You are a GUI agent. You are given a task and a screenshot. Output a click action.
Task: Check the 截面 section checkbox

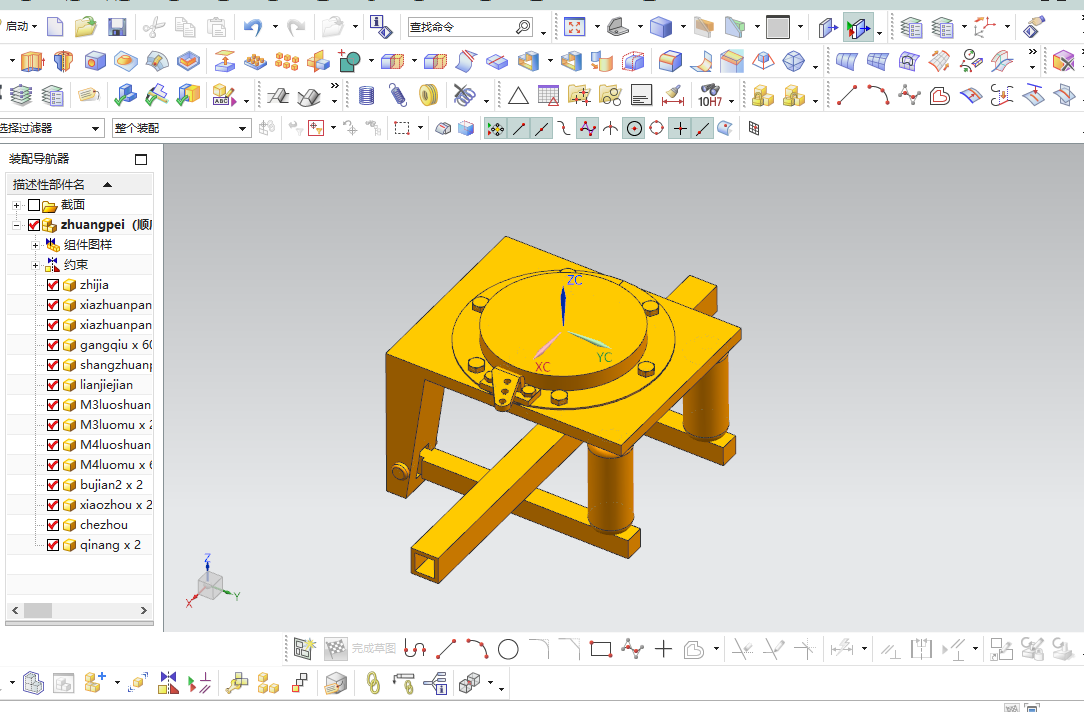[x=34, y=205]
